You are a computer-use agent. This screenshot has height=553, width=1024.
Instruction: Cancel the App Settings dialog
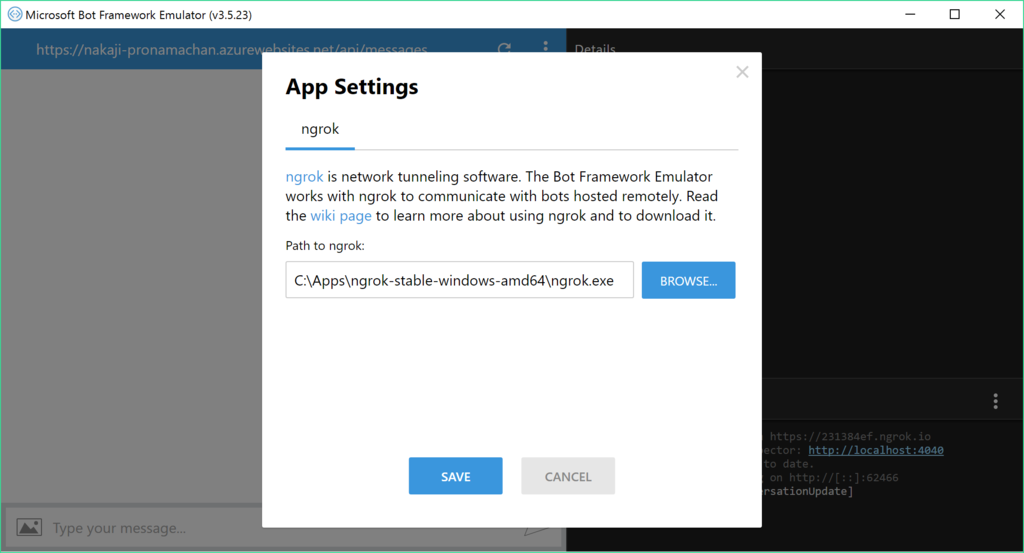(568, 476)
